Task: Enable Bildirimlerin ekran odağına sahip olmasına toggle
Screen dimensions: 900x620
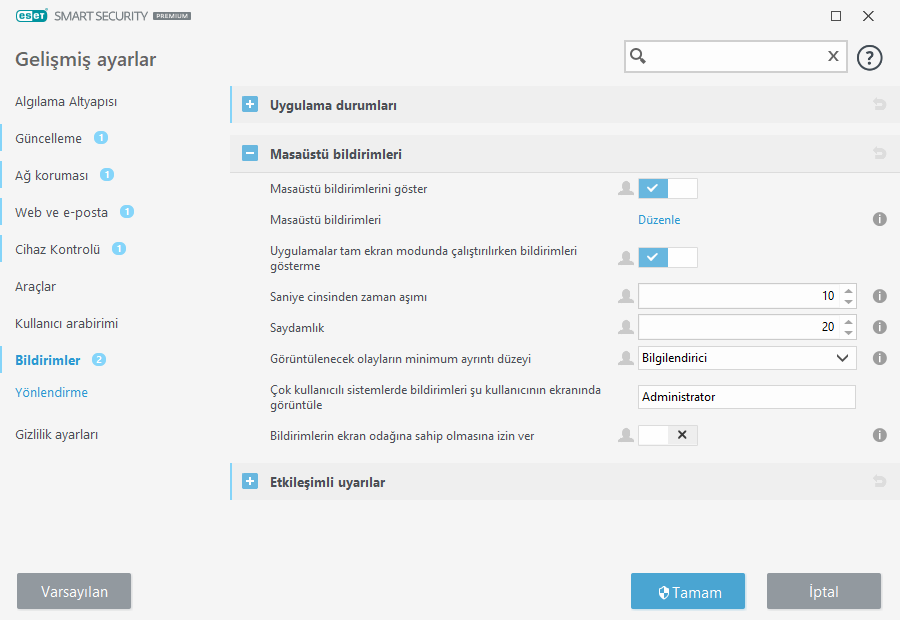Action: pos(667,435)
